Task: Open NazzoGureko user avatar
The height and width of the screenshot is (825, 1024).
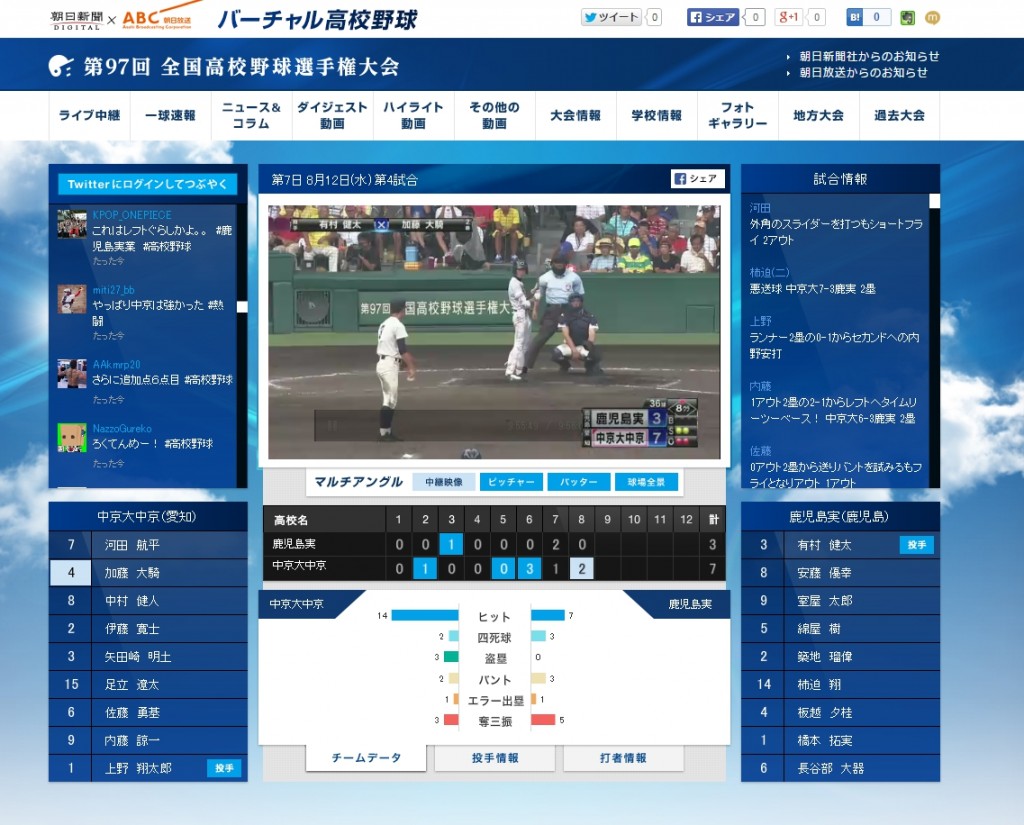Action: (x=72, y=438)
